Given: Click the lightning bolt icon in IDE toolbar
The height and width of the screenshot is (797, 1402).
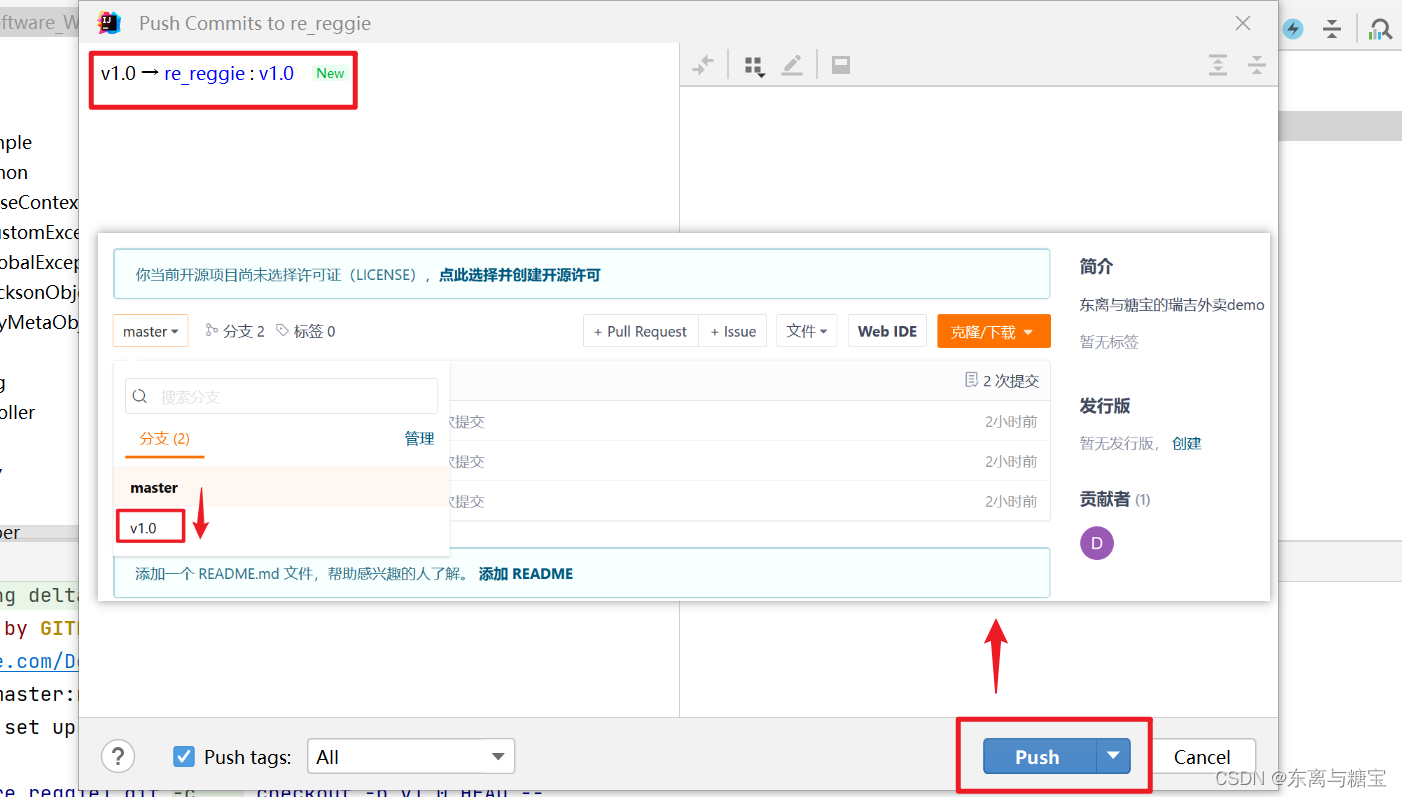Looking at the screenshot, I should (1293, 29).
